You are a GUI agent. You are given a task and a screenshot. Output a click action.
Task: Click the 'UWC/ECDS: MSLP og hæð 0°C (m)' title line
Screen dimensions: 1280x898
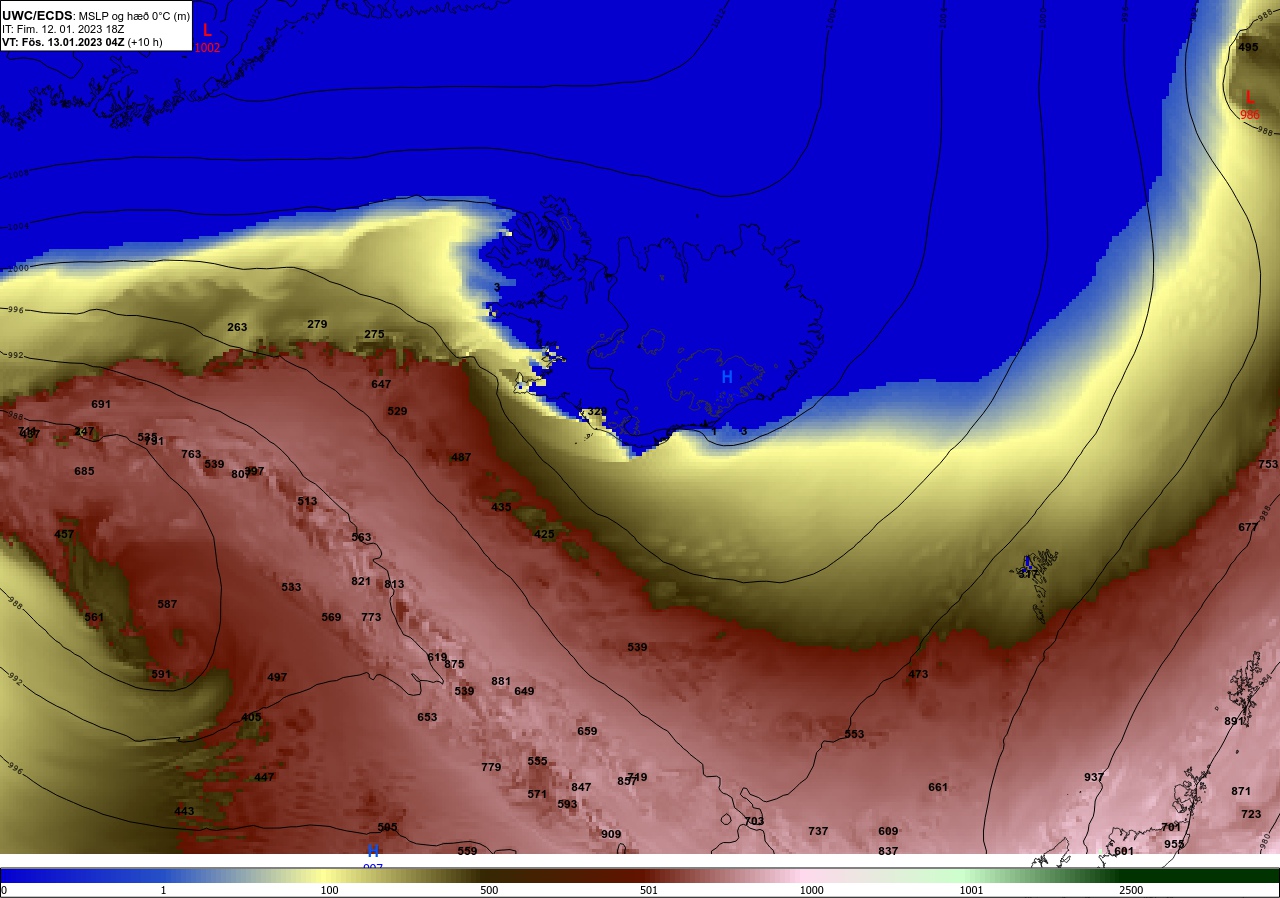tap(96, 15)
